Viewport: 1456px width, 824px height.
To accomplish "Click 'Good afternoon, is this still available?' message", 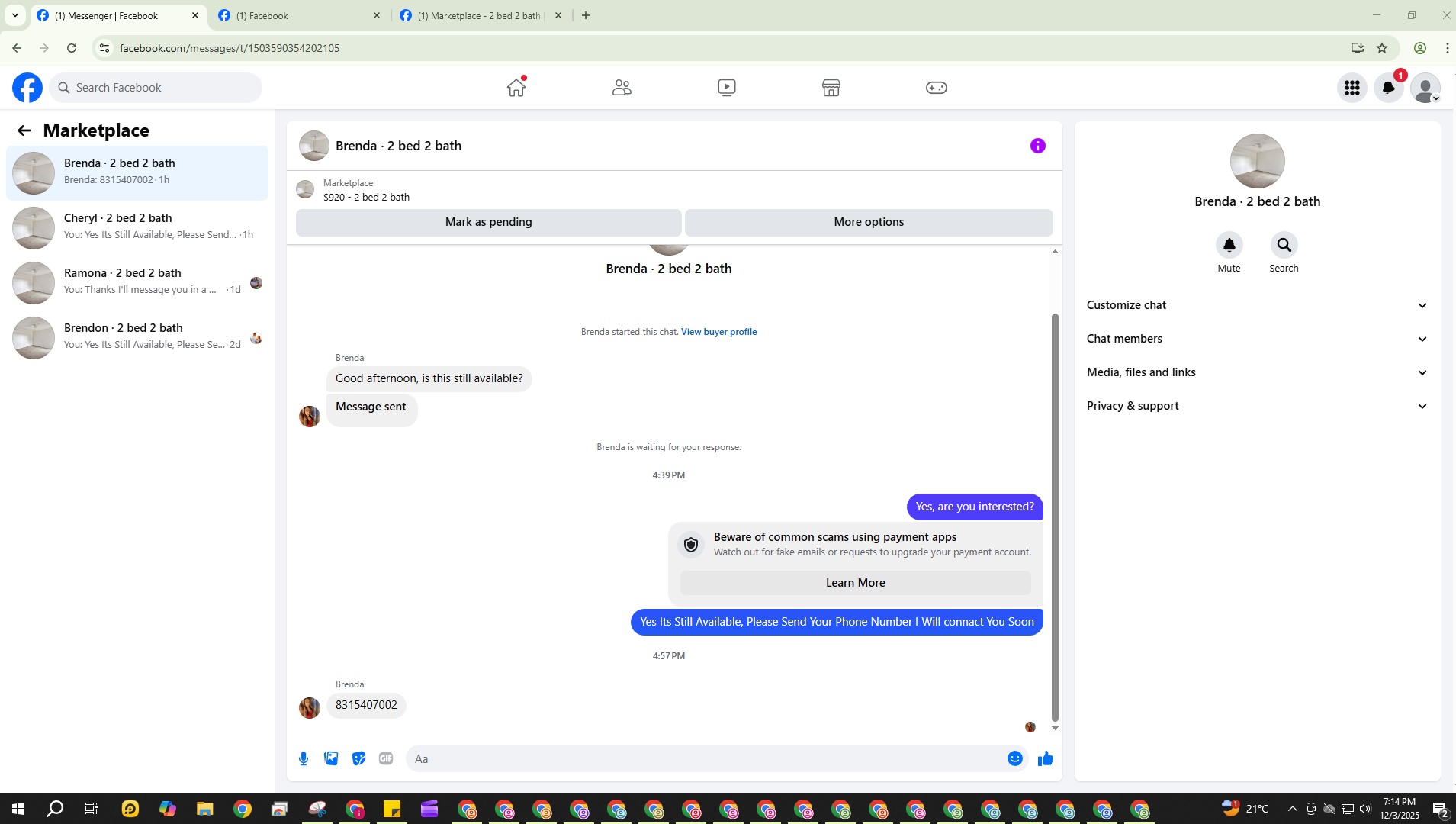I will tap(429, 378).
